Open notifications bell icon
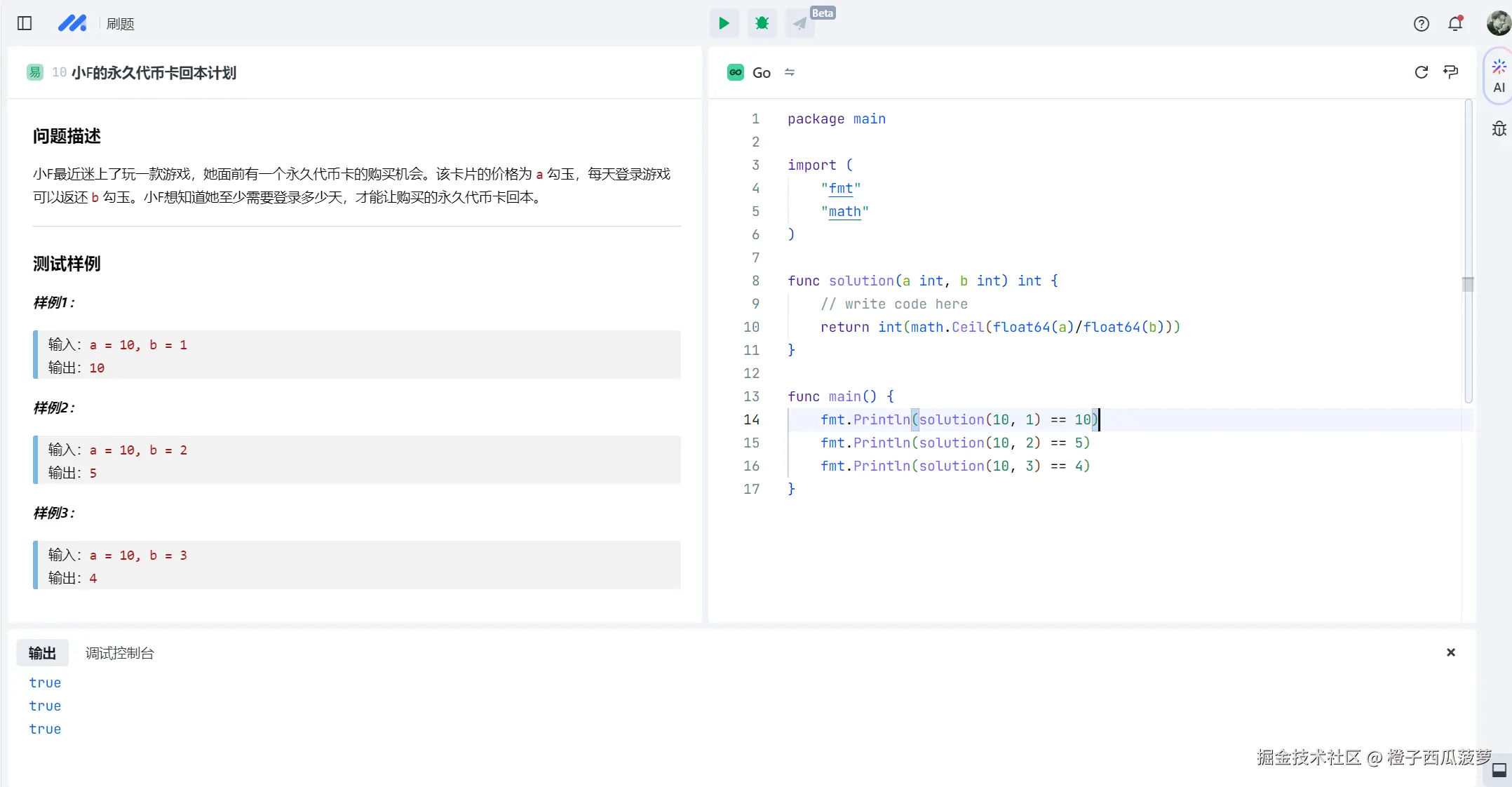Viewport: 1512px width, 787px height. coord(1456,24)
